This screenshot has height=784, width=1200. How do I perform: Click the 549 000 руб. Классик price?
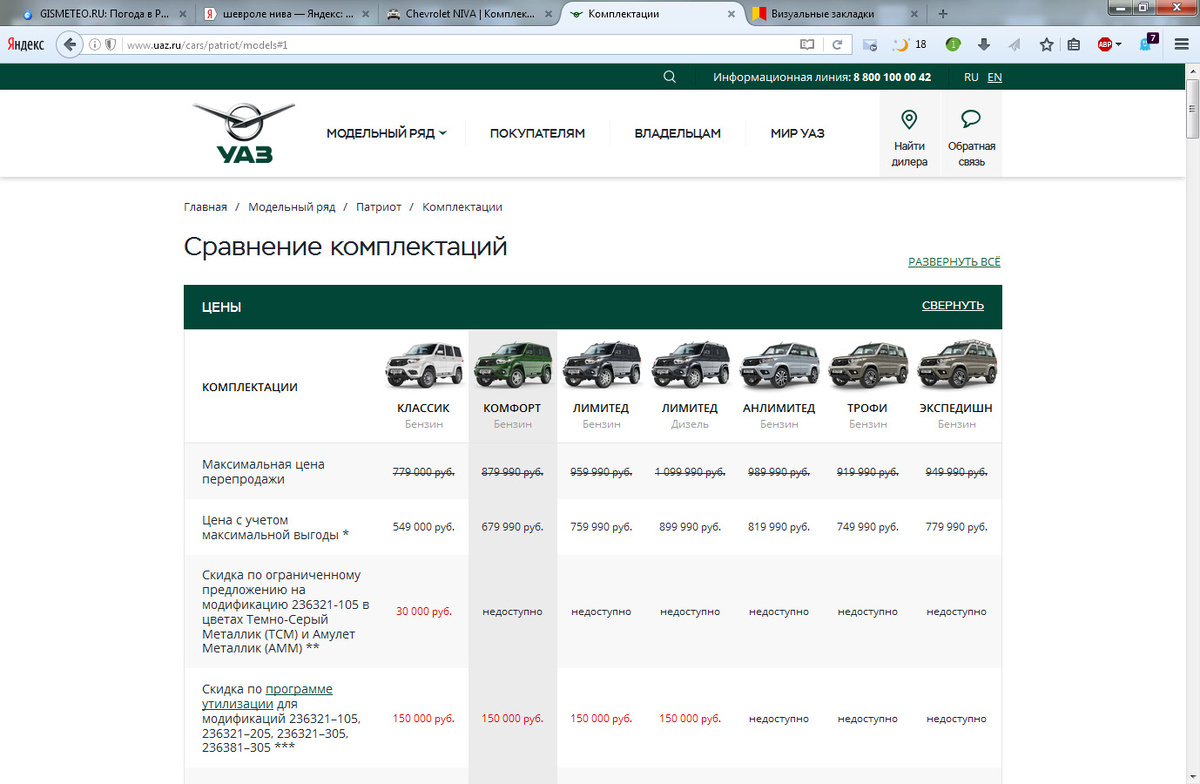tap(423, 527)
